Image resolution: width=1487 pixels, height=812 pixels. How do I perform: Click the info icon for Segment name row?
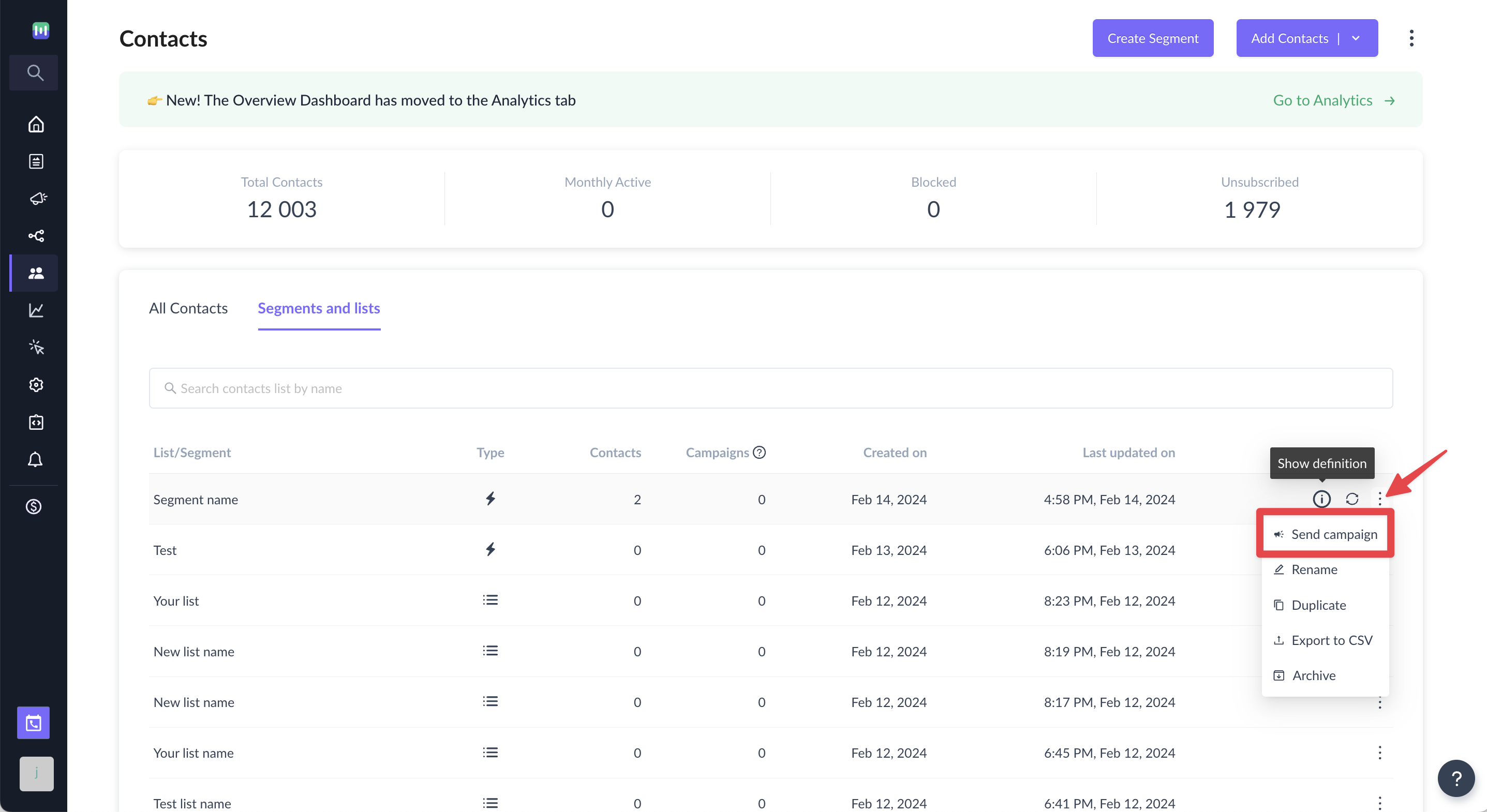click(1321, 498)
